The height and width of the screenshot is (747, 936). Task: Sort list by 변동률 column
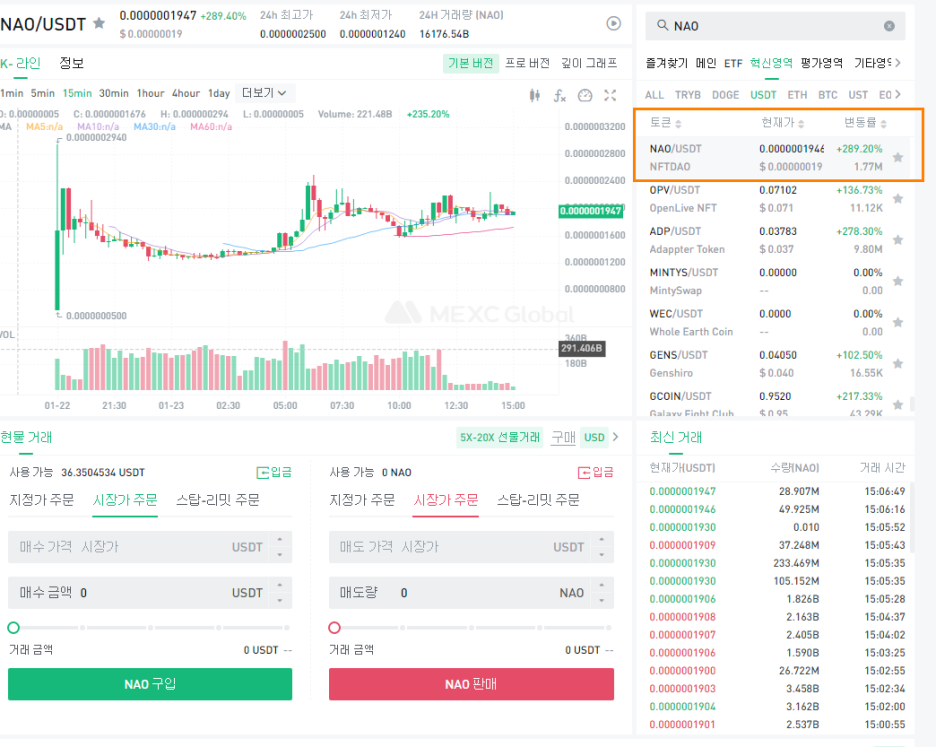pos(865,122)
